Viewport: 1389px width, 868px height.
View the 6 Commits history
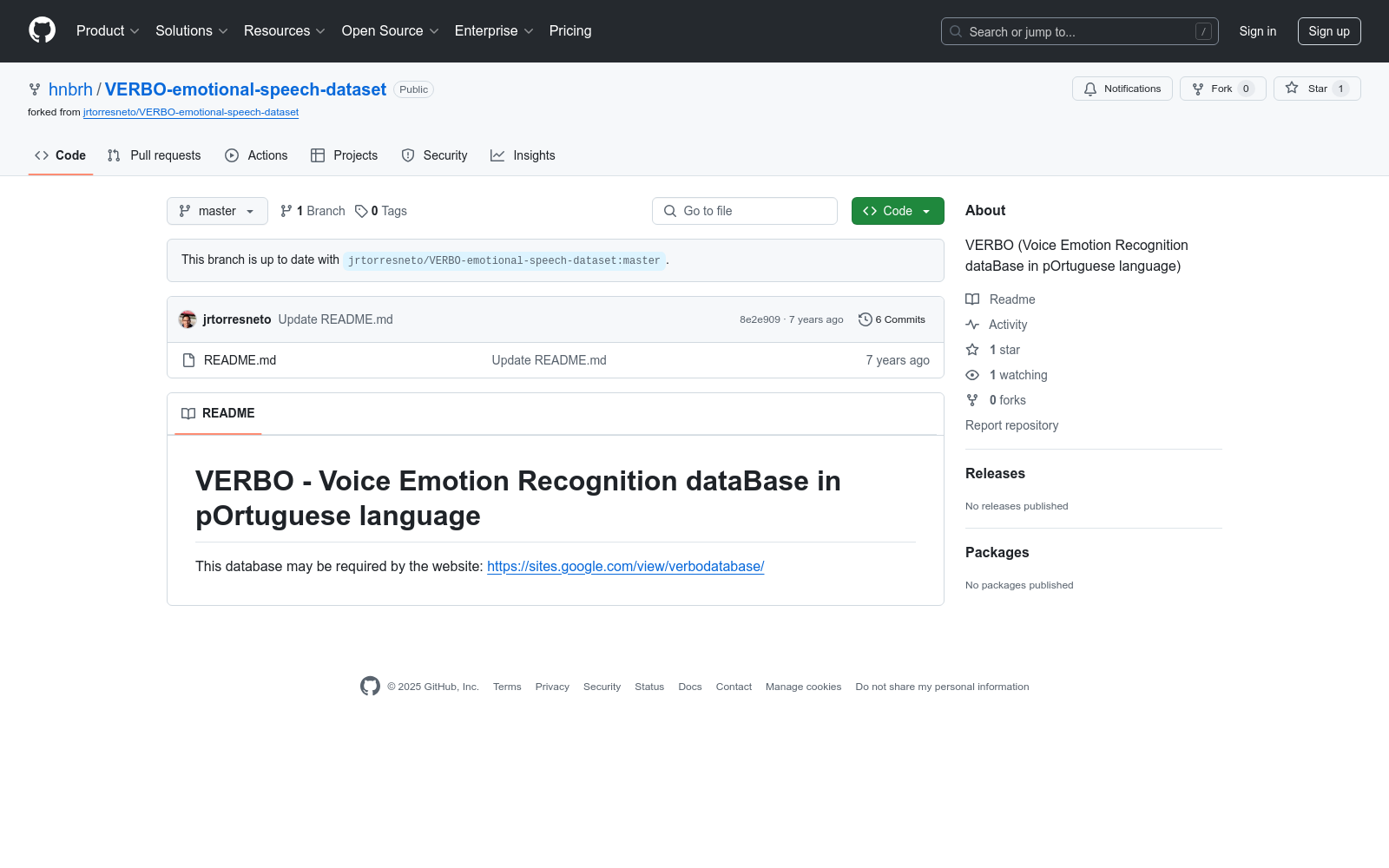tap(892, 319)
